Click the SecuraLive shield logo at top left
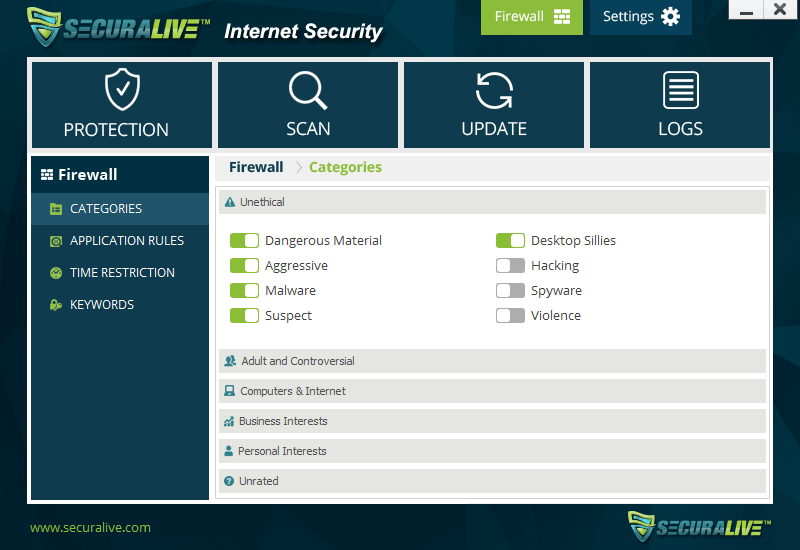 [44, 28]
